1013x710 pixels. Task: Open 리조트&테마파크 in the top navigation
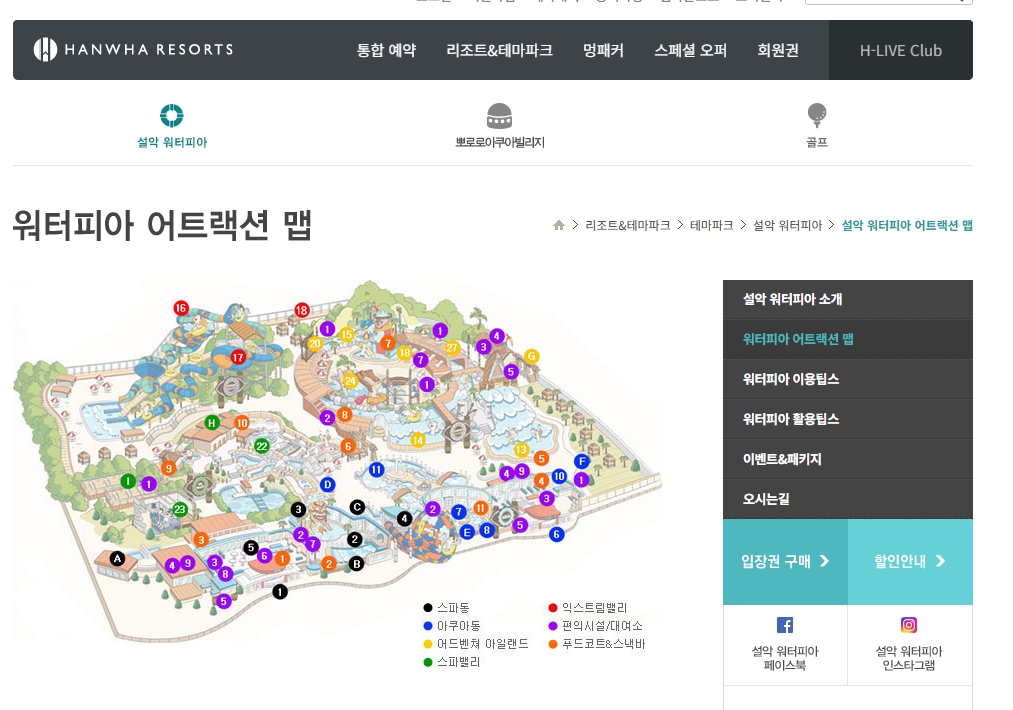coord(499,50)
